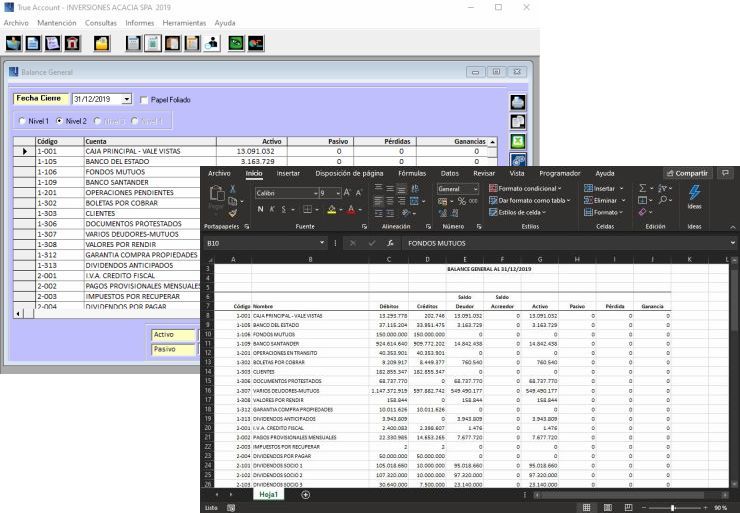This screenshot has height=513, width=740.
Task: Open the Informes menu in True Account
Action: 139,23
